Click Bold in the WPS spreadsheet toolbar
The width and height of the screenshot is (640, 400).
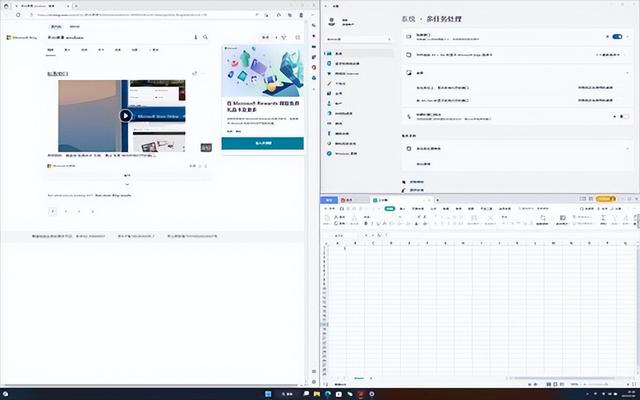[366, 223]
